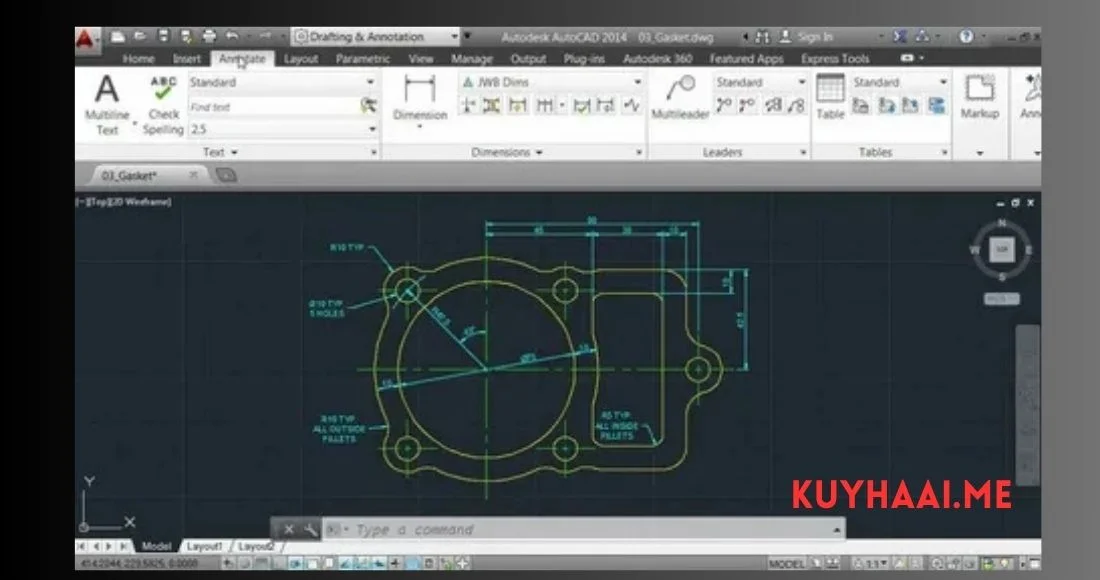1100x580 pixels.
Task: Click the Save As icon in Quick Access toolbar
Action: [x=185, y=36]
